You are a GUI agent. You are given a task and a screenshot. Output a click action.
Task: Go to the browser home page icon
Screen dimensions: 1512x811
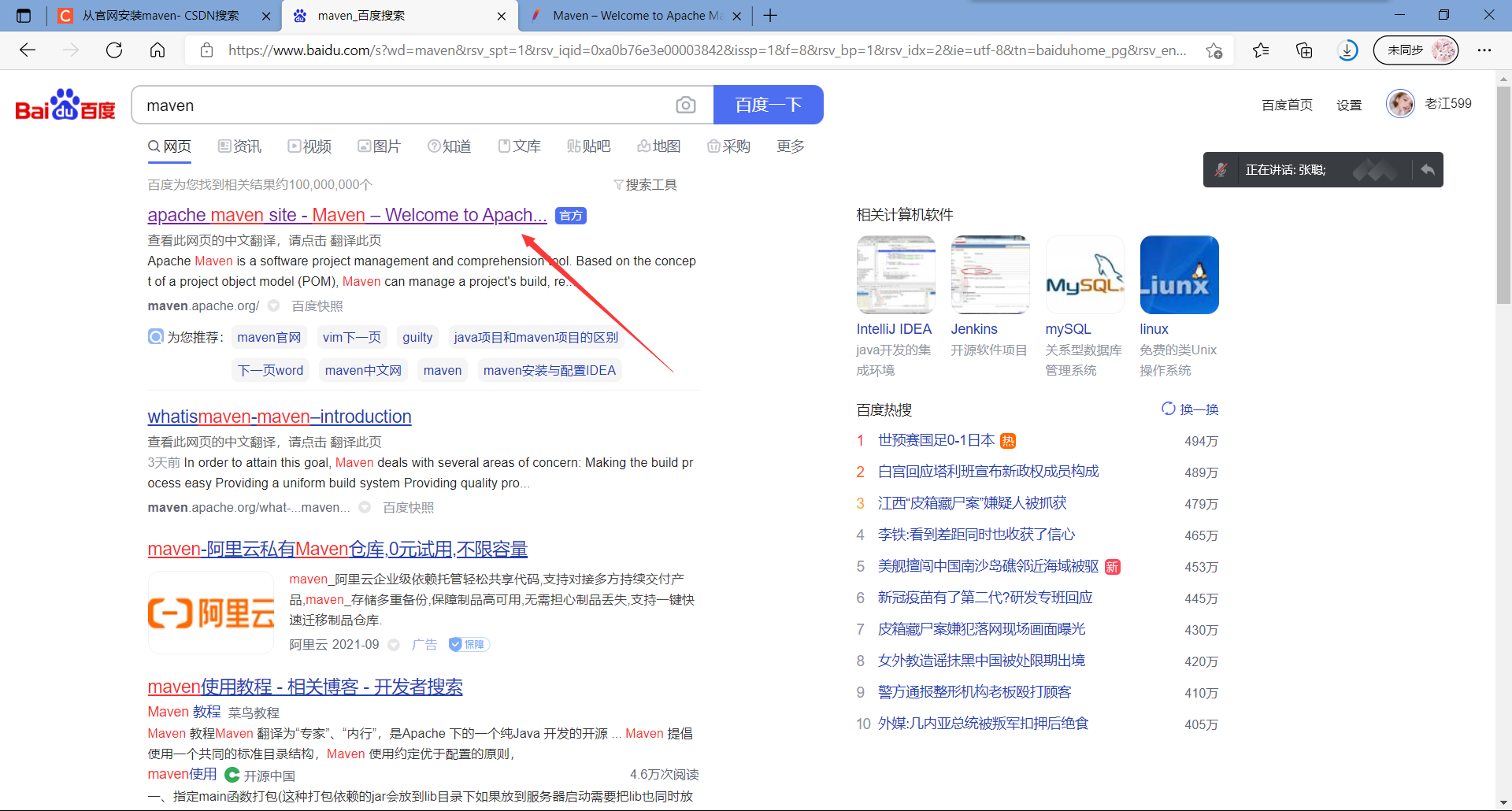click(x=157, y=50)
